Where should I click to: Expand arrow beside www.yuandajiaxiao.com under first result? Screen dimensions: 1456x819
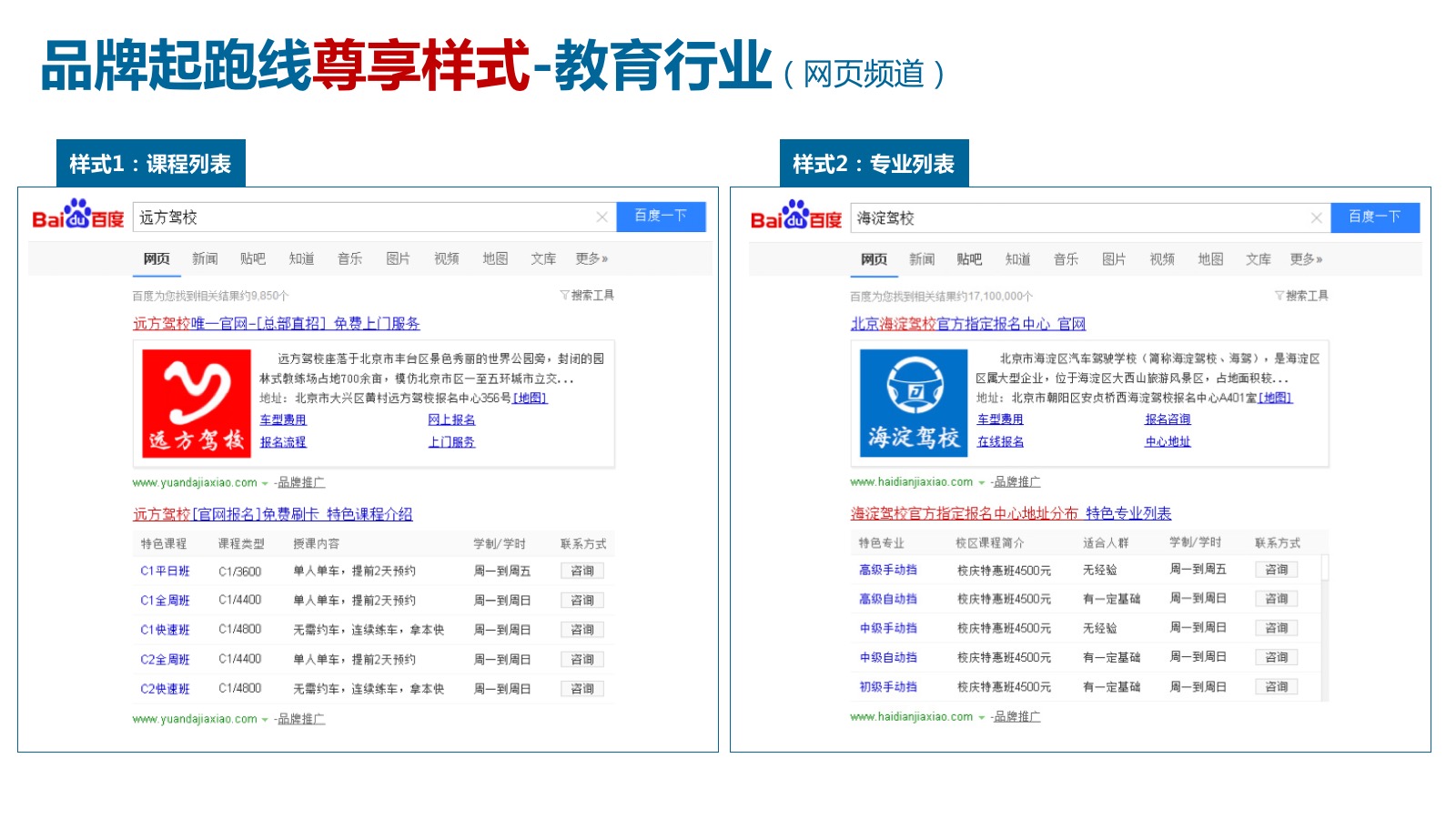(265, 483)
